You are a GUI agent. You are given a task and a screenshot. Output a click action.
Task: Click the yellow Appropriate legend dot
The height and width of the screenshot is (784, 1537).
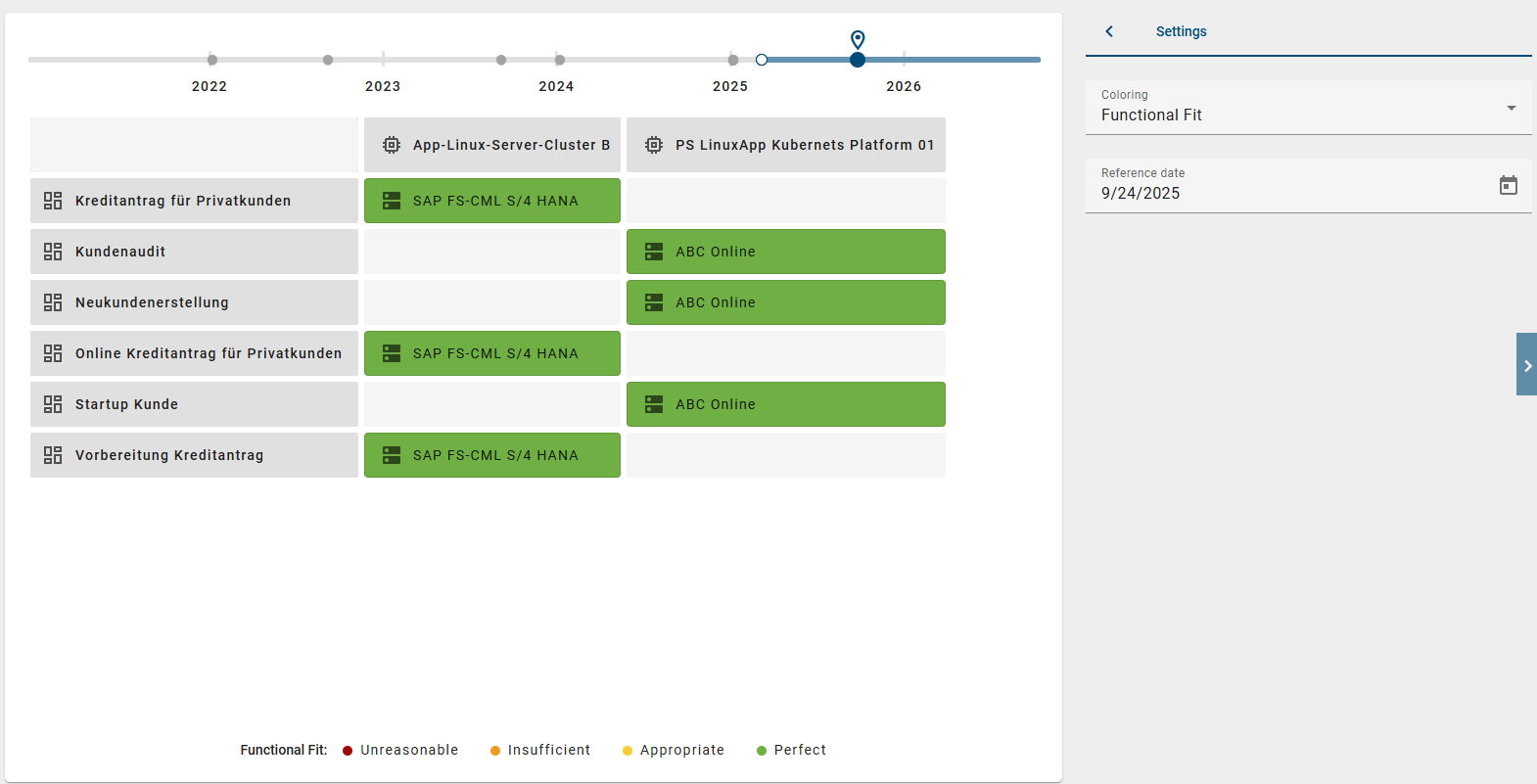click(x=628, y=751)
